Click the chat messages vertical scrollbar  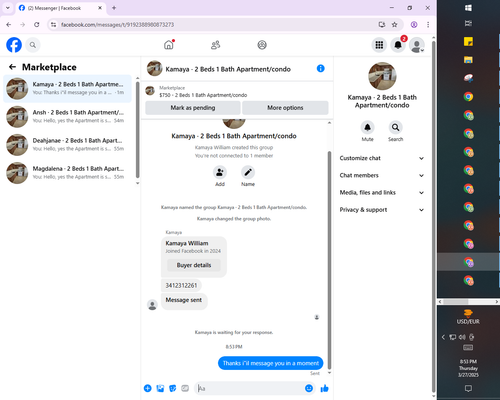pyautogui.click(x=329, y=260)
